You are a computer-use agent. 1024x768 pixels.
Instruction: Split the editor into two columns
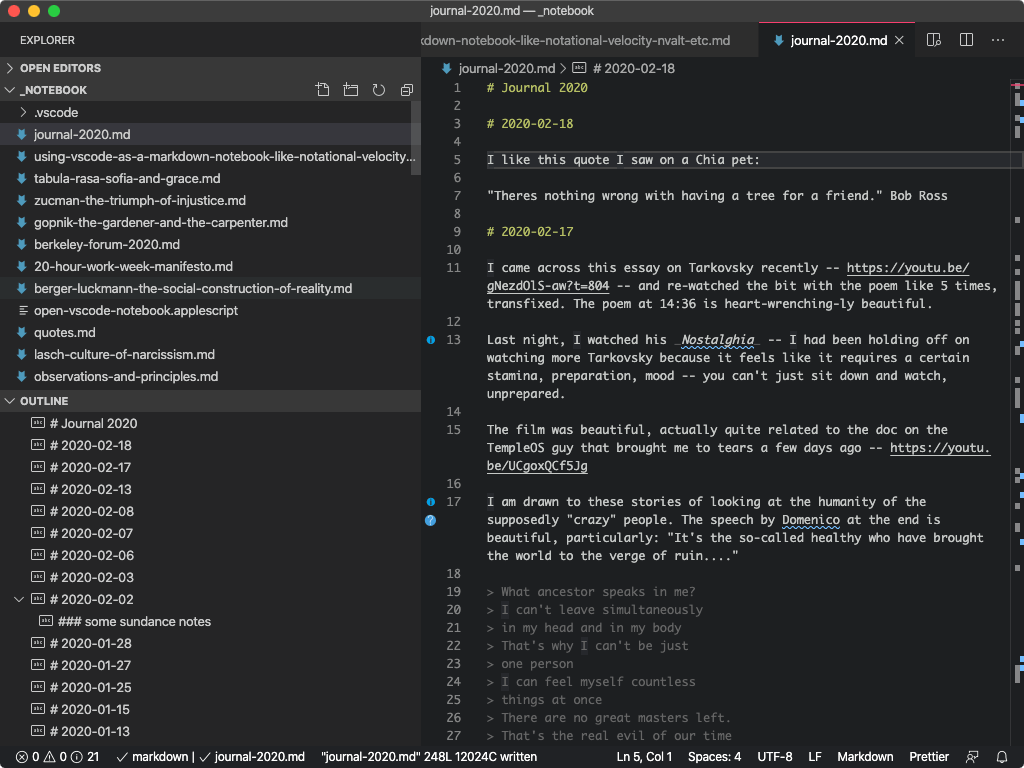point(965,39)
